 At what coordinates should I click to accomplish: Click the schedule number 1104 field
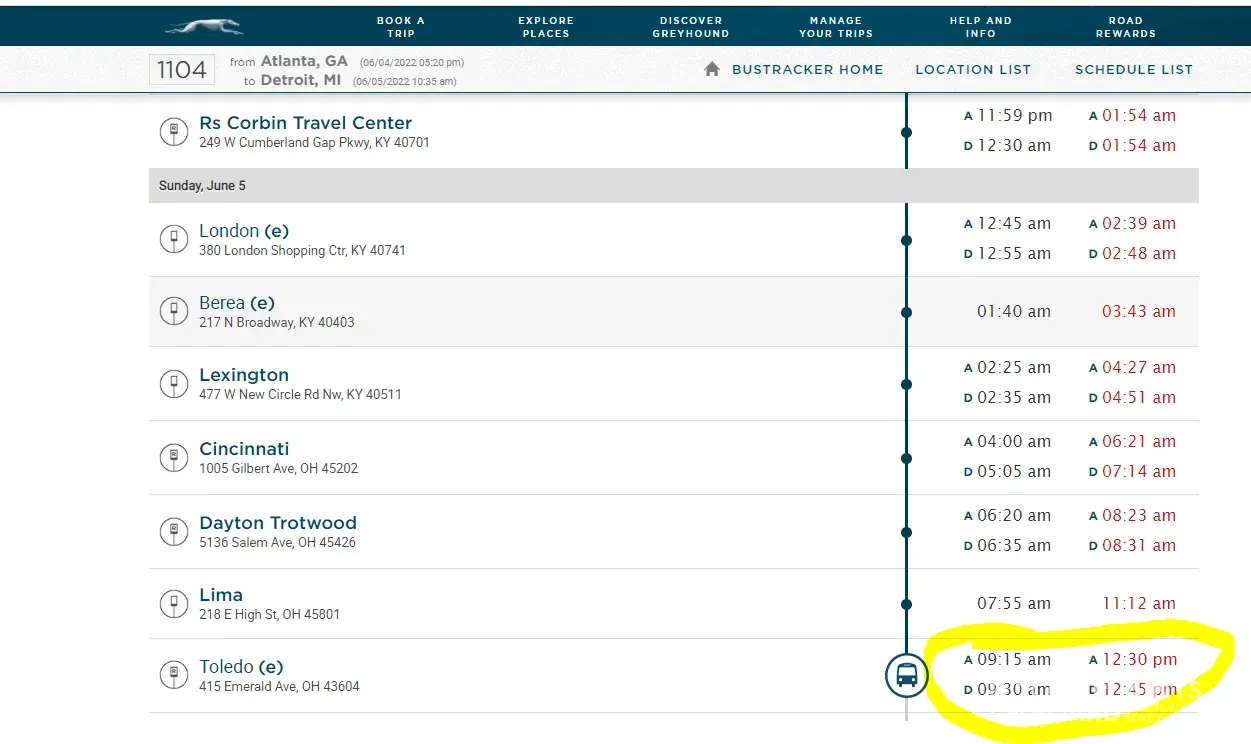click(x=182, y=70)
